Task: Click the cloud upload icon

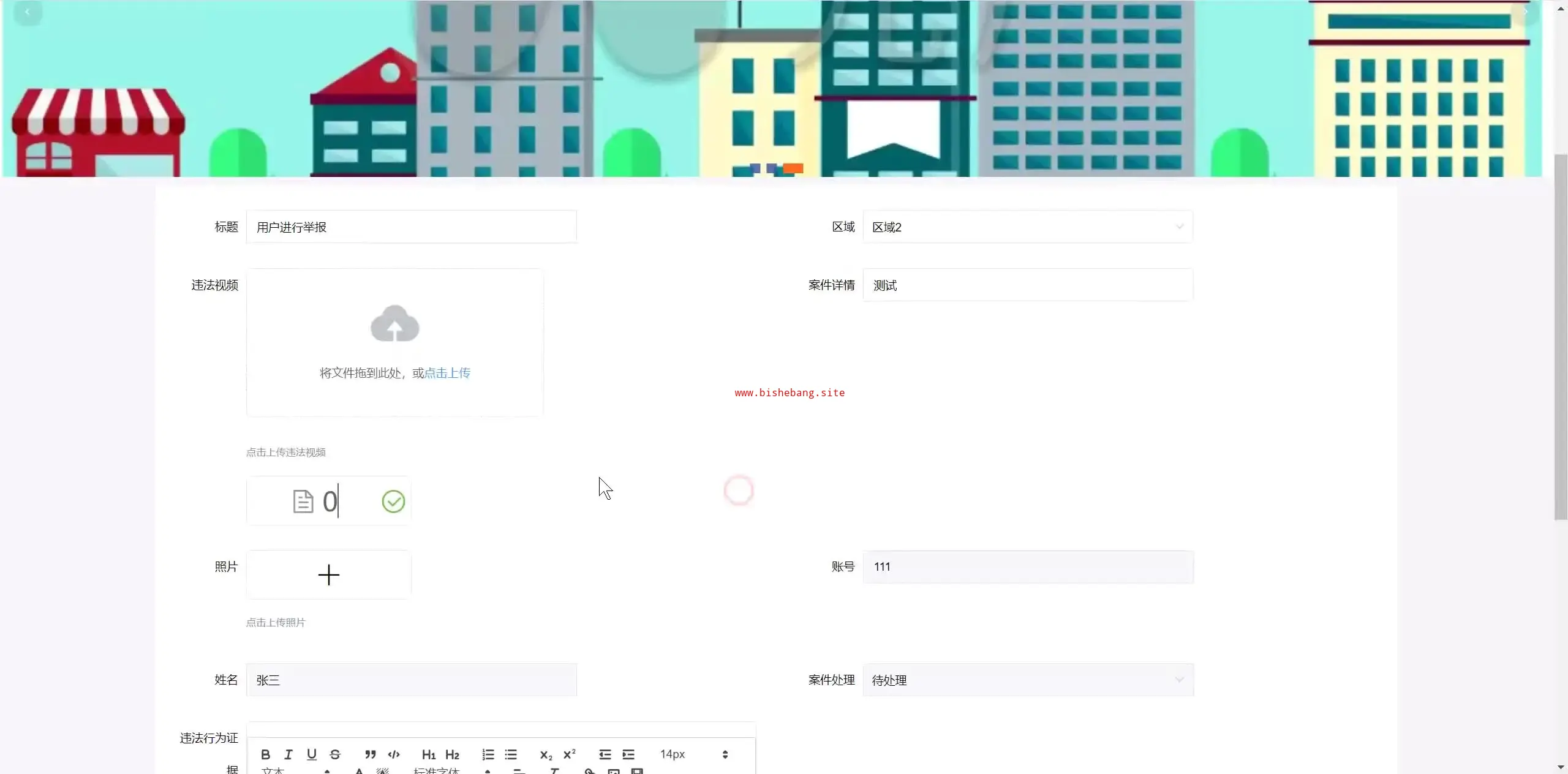Action: coord(395,323)
